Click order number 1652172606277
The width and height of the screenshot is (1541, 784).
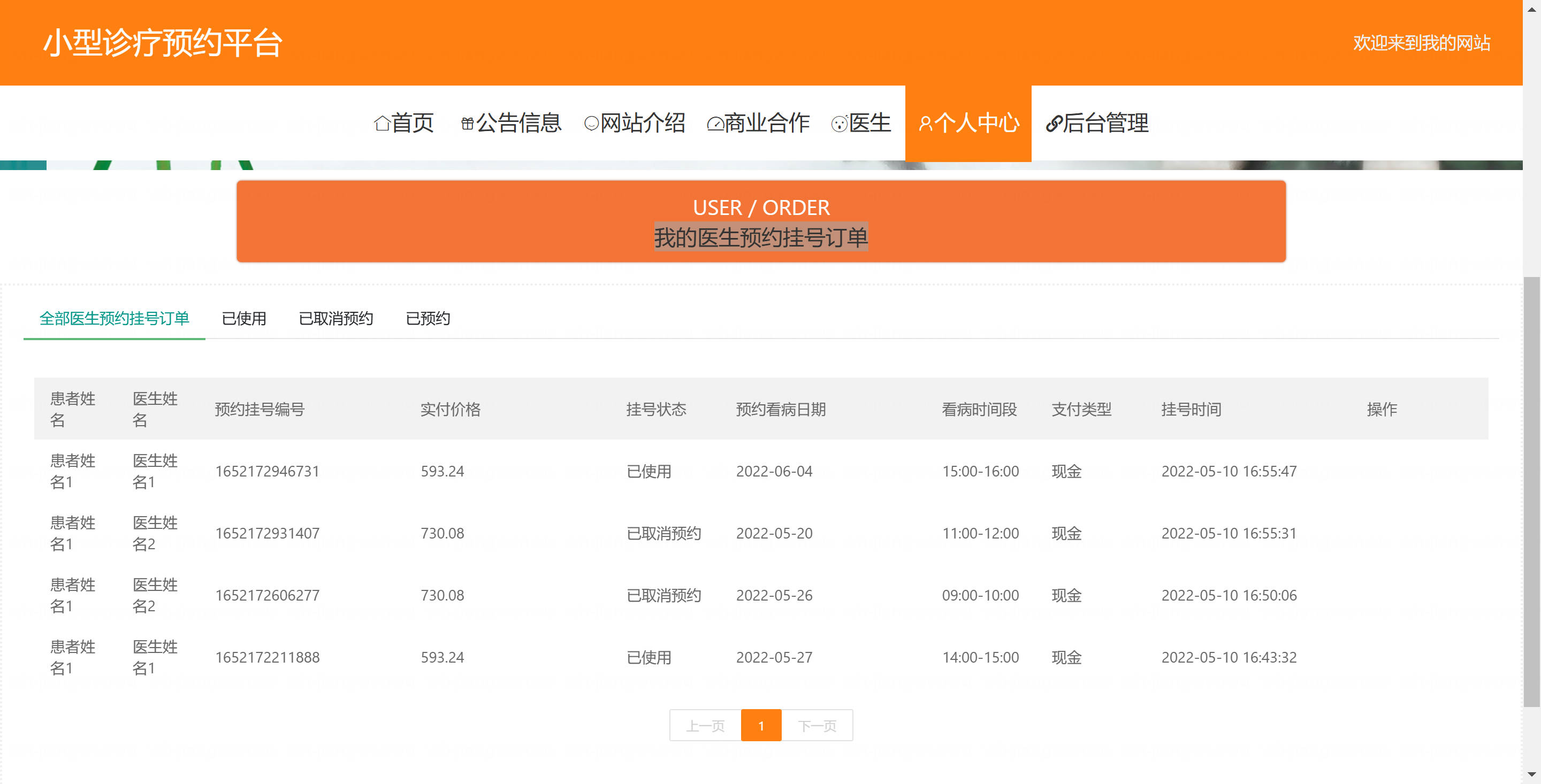[268, 596]
